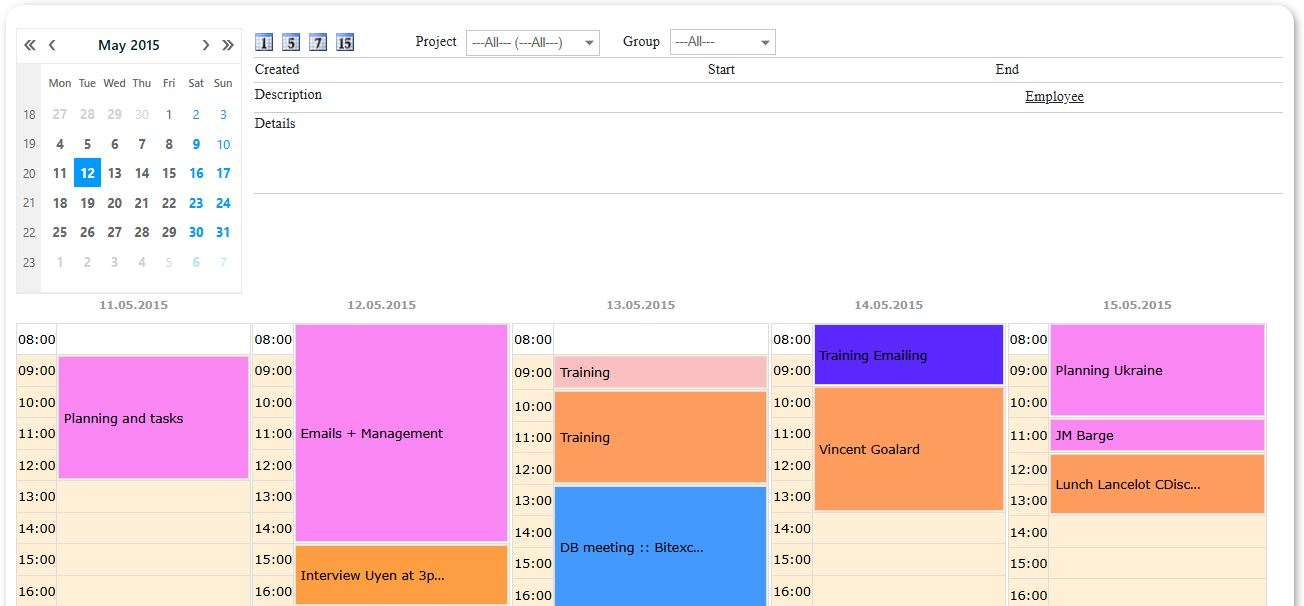Open the Emails + Management event
This screenshot has height=606, width=1304.
[402, 433]
